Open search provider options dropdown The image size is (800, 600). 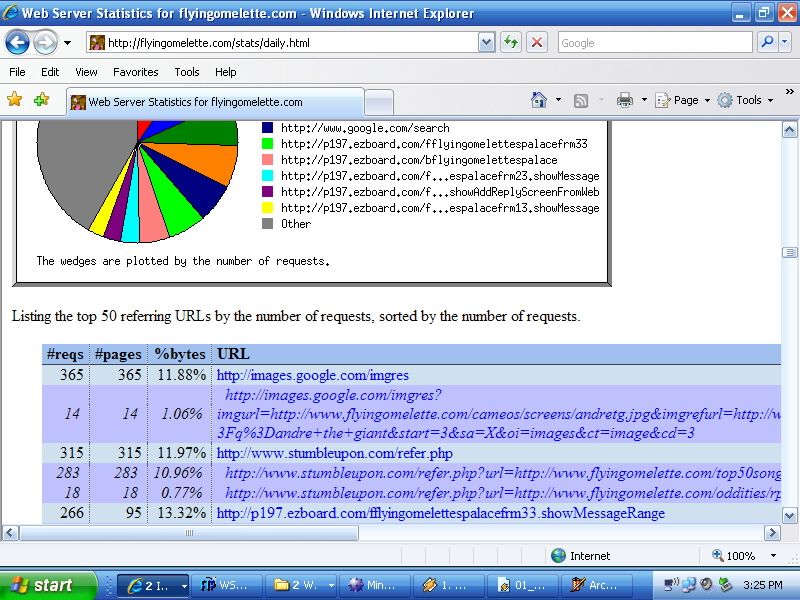(785, 42)
